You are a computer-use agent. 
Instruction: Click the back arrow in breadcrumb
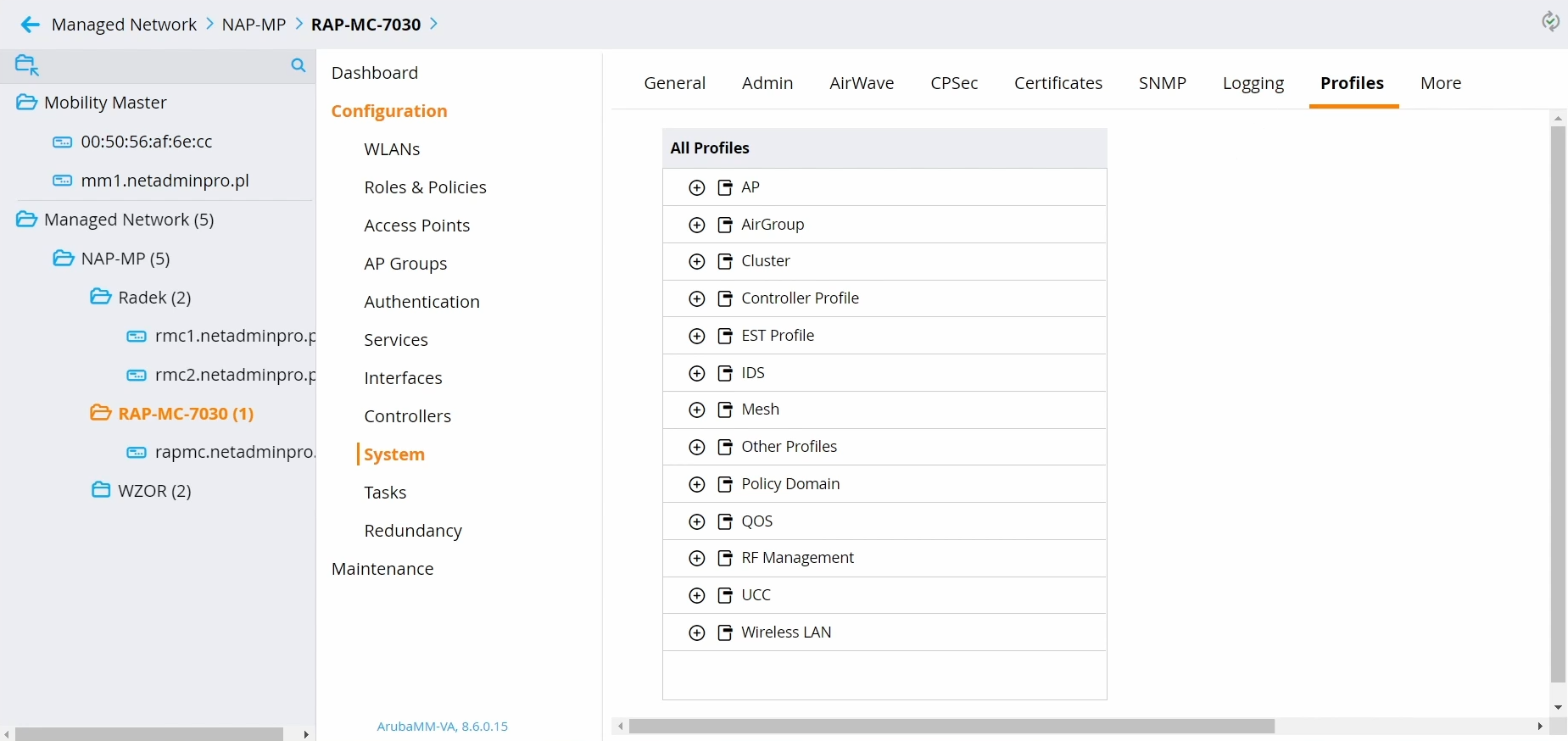[31, 25]
